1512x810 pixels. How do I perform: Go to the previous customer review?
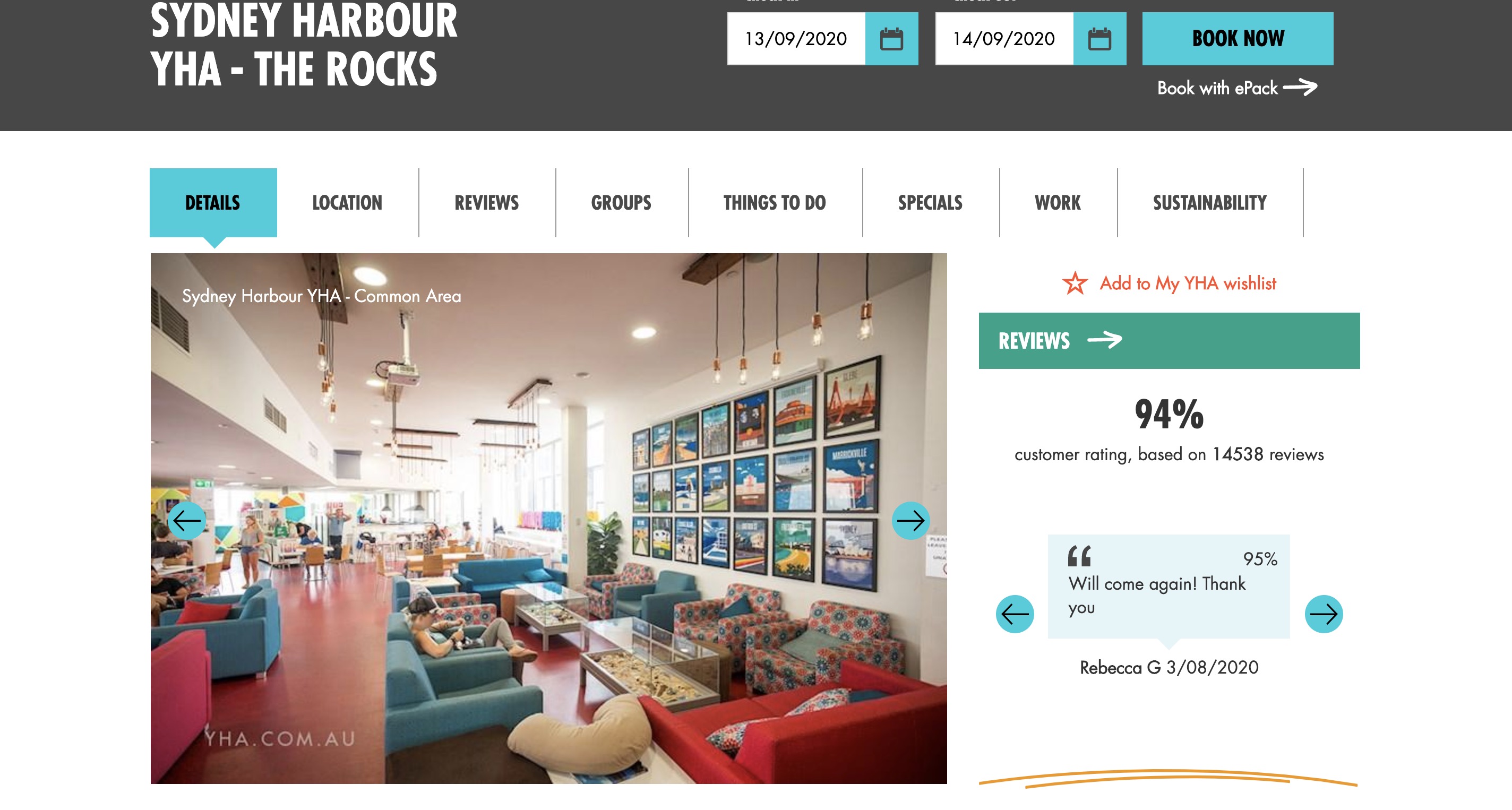[x=1015, y=614]
